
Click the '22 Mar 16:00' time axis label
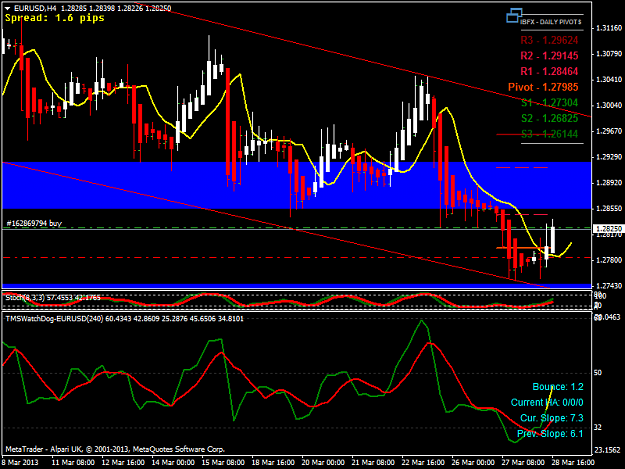click(423, 463)
